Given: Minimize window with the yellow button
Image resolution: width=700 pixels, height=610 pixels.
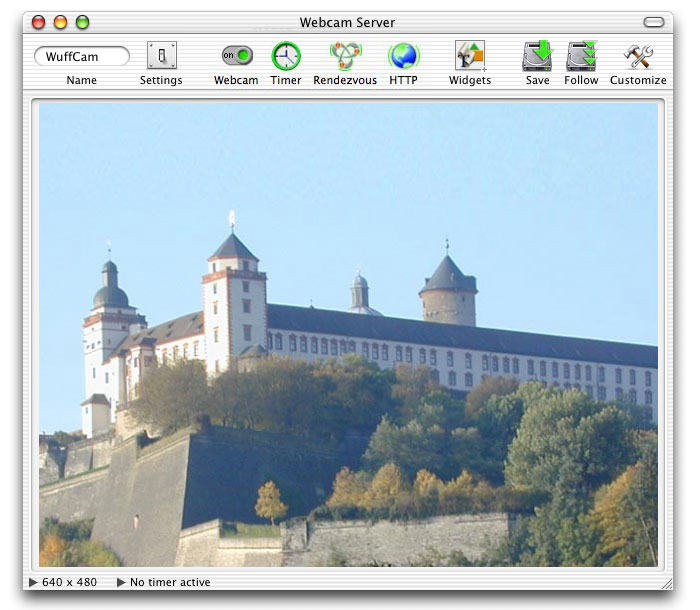Looking at the screenshot, I should click(60, 22).
